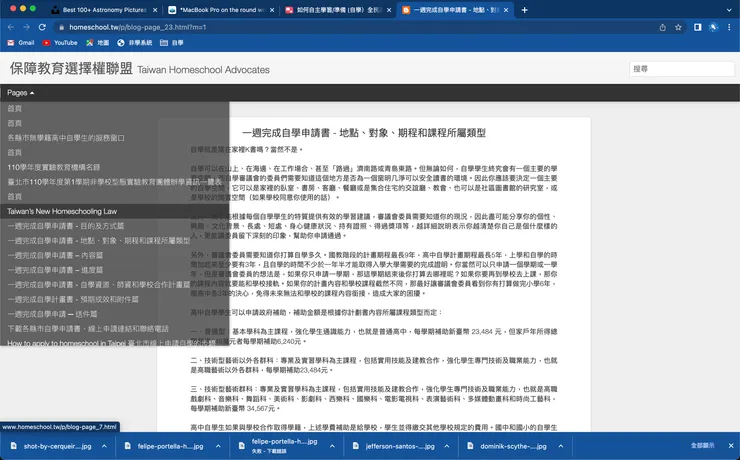This screenshot has width=740, height=460.
Task: Bookmark this page with the star icon
Action: click(678, 27)
